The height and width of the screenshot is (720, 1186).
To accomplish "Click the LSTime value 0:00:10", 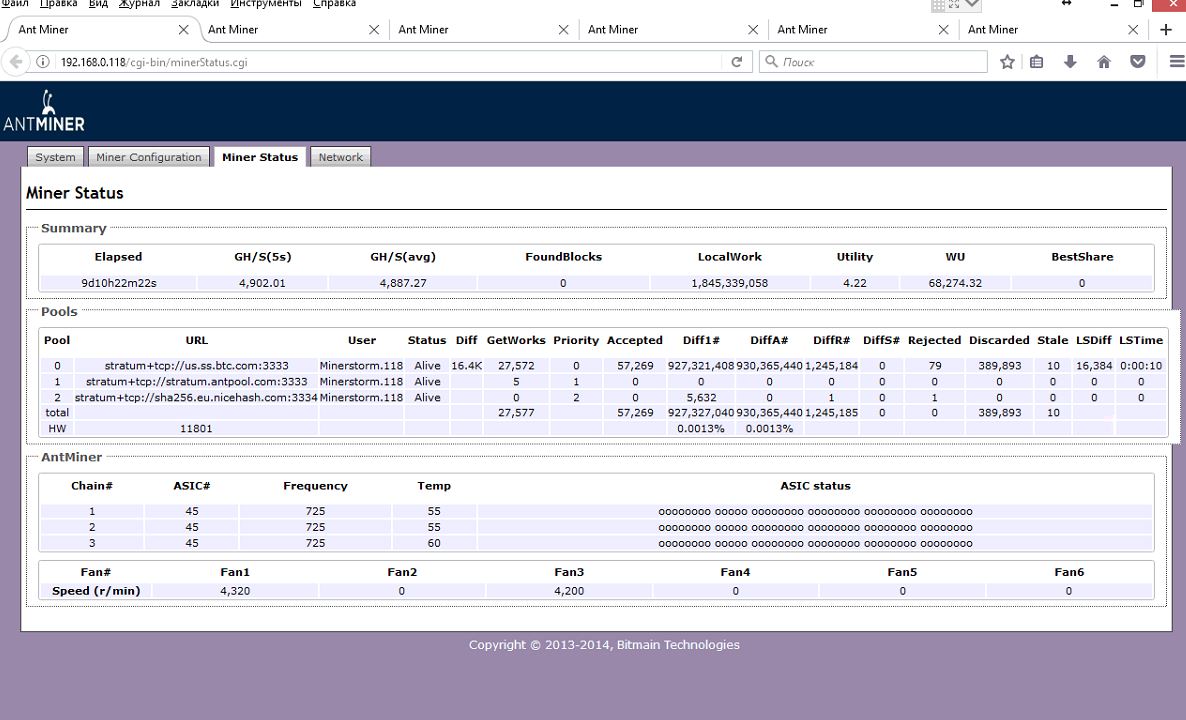I will [x=1141, y=365].
